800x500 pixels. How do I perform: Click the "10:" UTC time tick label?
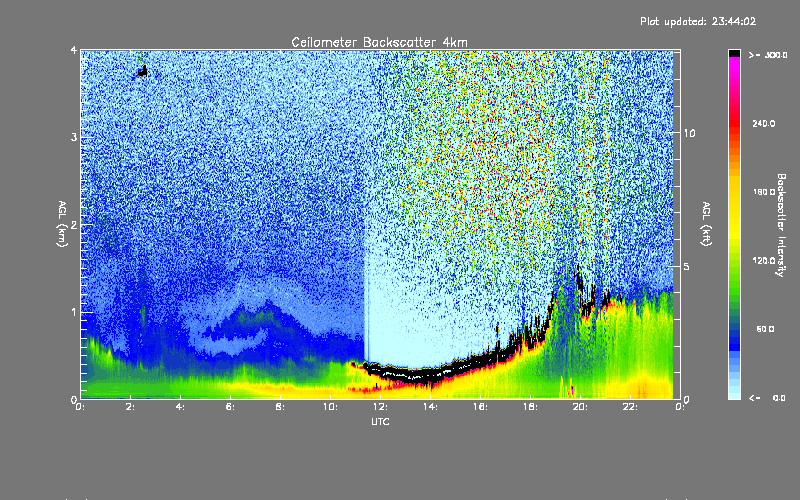tap(331, 407)
